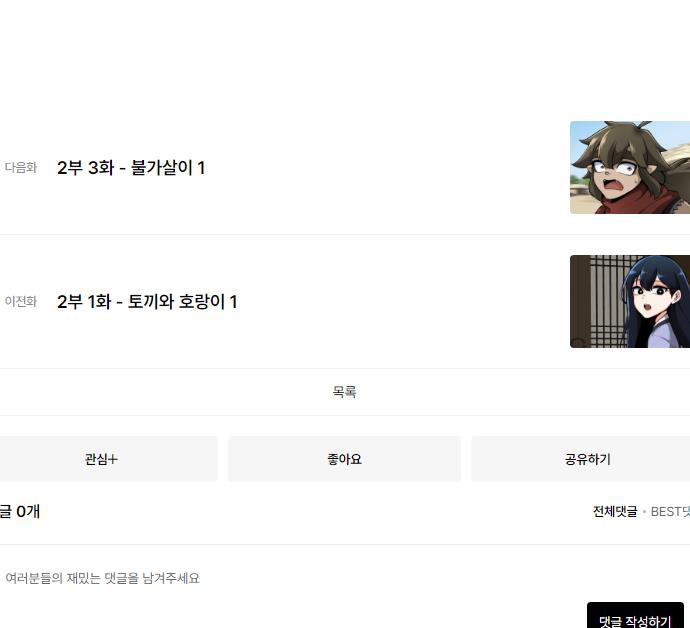690x628 pixels.
Task: Open next episode thumbnail 불가살이 1
Action: 630,167
